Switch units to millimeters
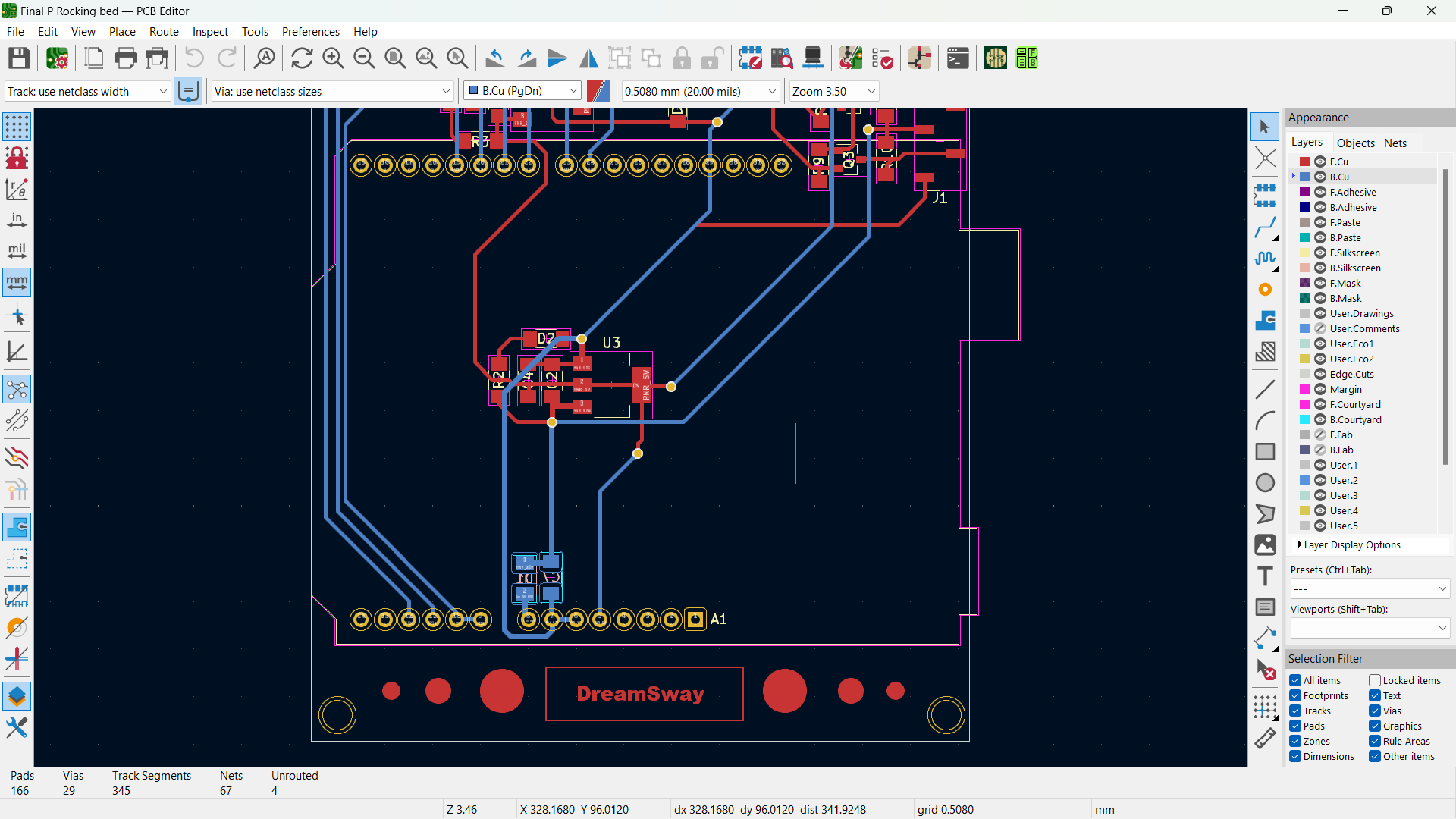The height and width of the screenshot is (819, 1456). (x=17, y=282)
